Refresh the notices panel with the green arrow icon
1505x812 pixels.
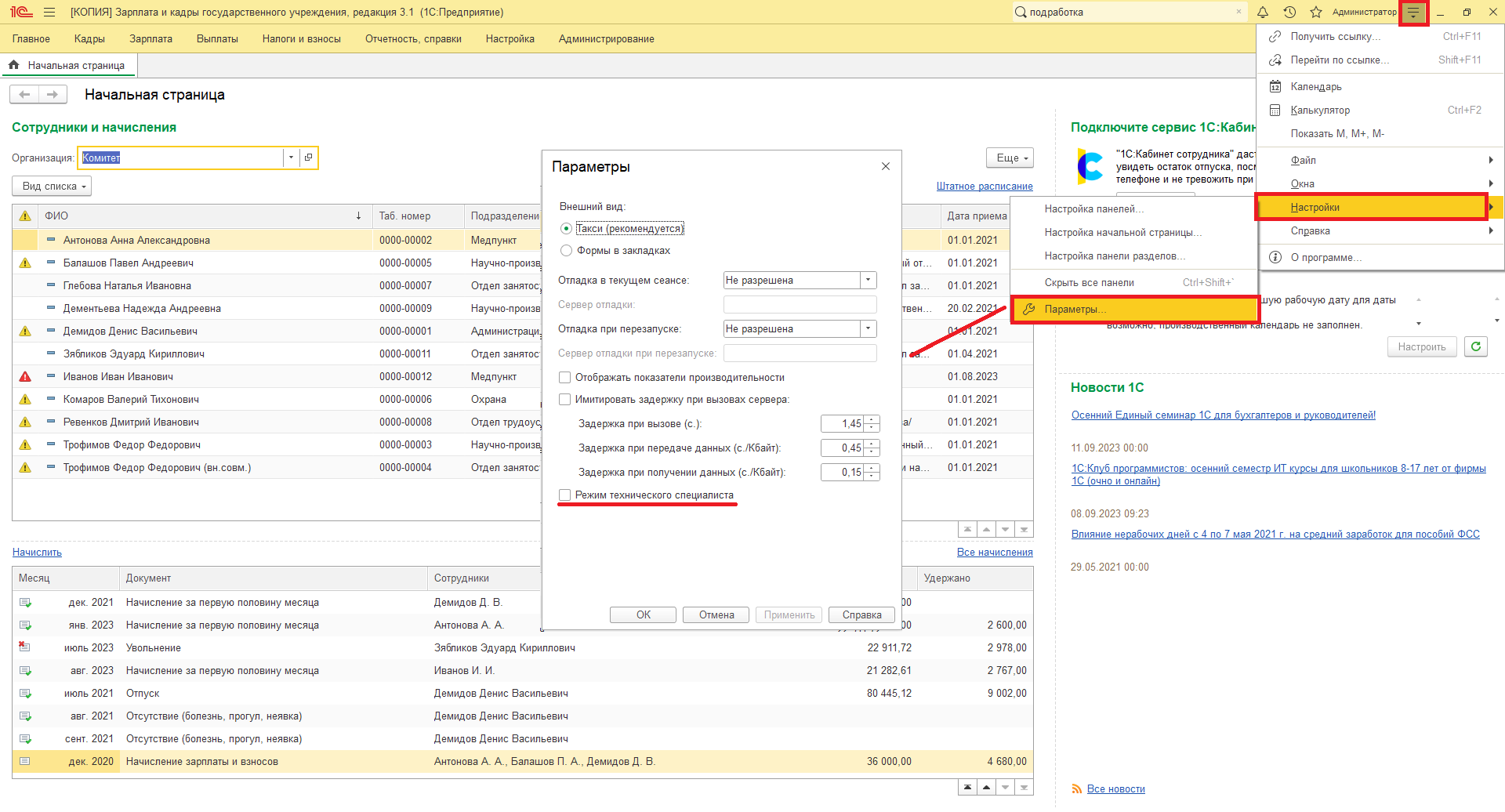coord(1476,346)
